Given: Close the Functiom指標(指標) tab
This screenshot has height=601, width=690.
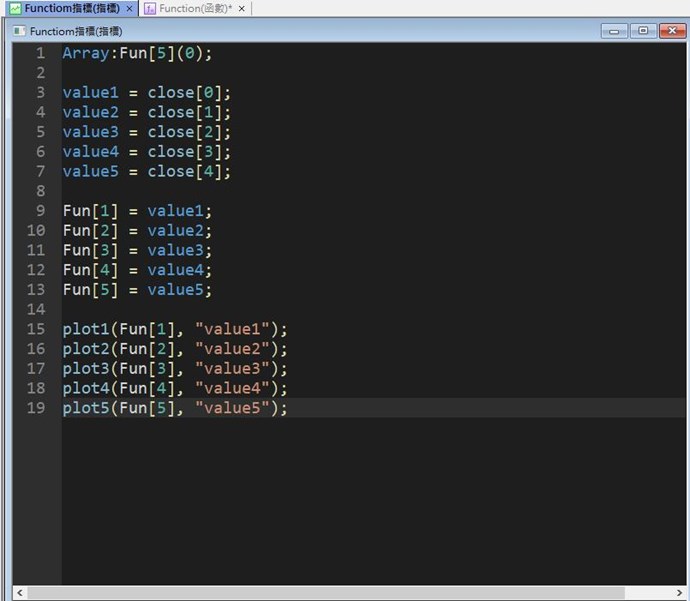Looking at the screenshot, I should pos(130,8).
